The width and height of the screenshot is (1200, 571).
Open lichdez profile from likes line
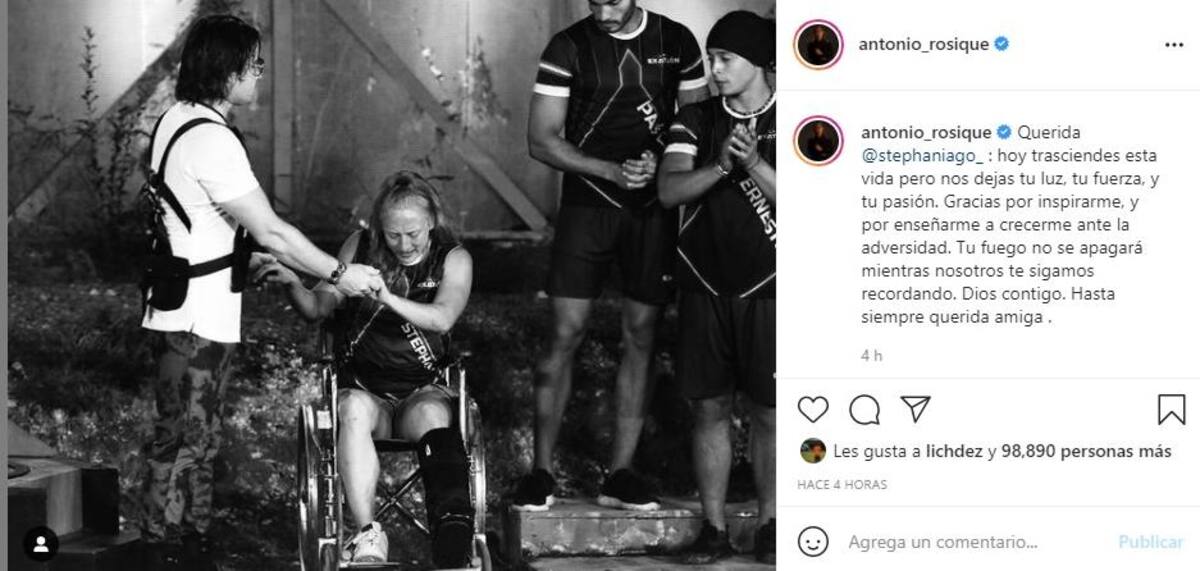[x=954, y=451]
